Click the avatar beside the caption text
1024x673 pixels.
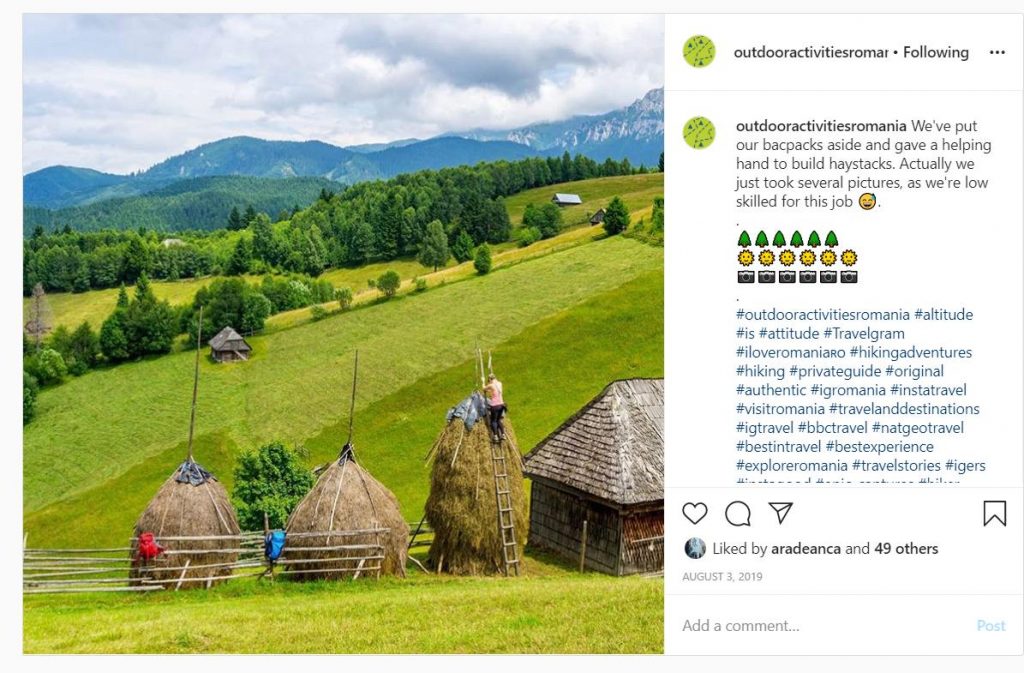pos(699,133)
